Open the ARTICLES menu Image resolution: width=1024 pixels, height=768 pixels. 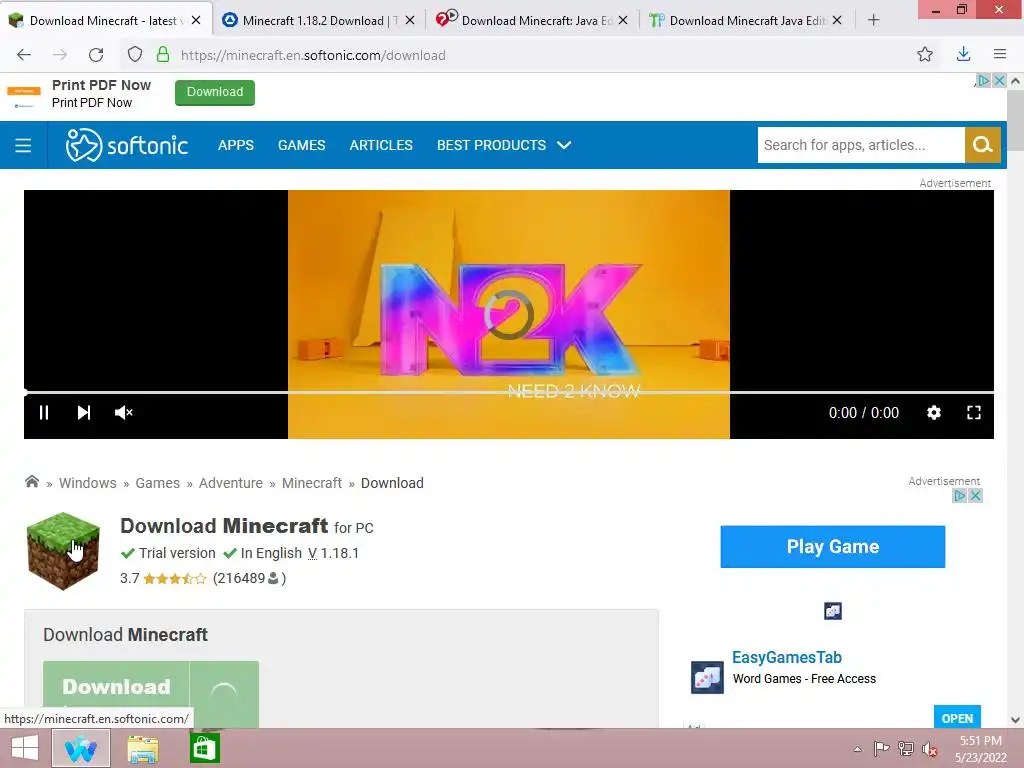381,145
